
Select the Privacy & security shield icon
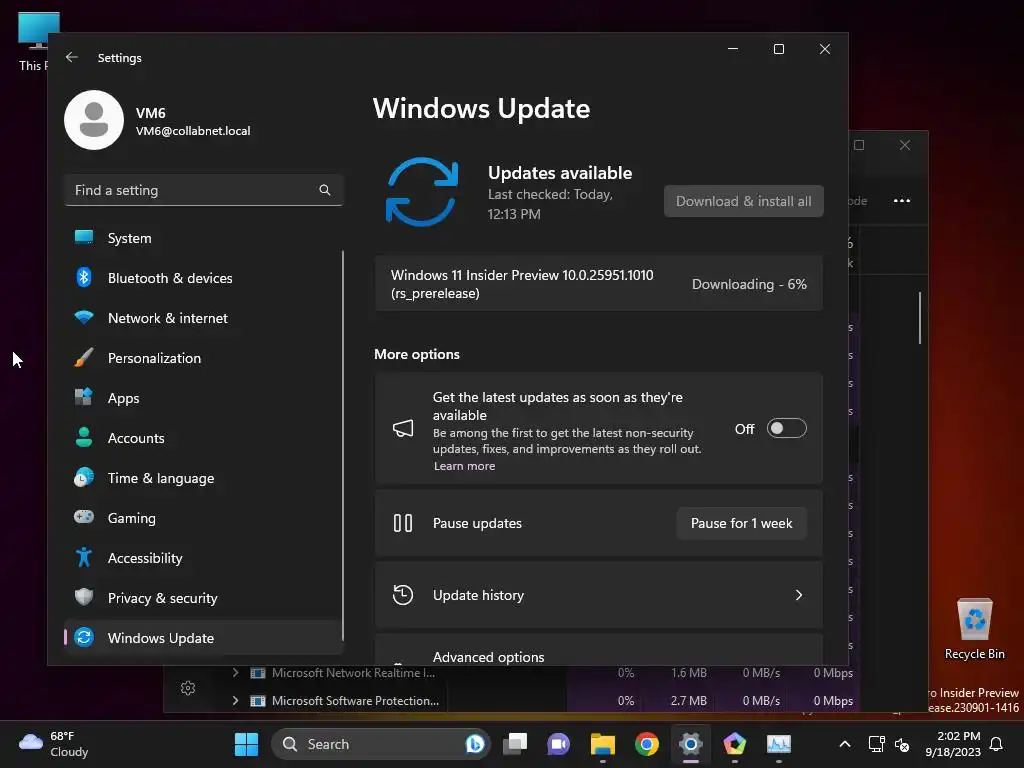[84, 597]
